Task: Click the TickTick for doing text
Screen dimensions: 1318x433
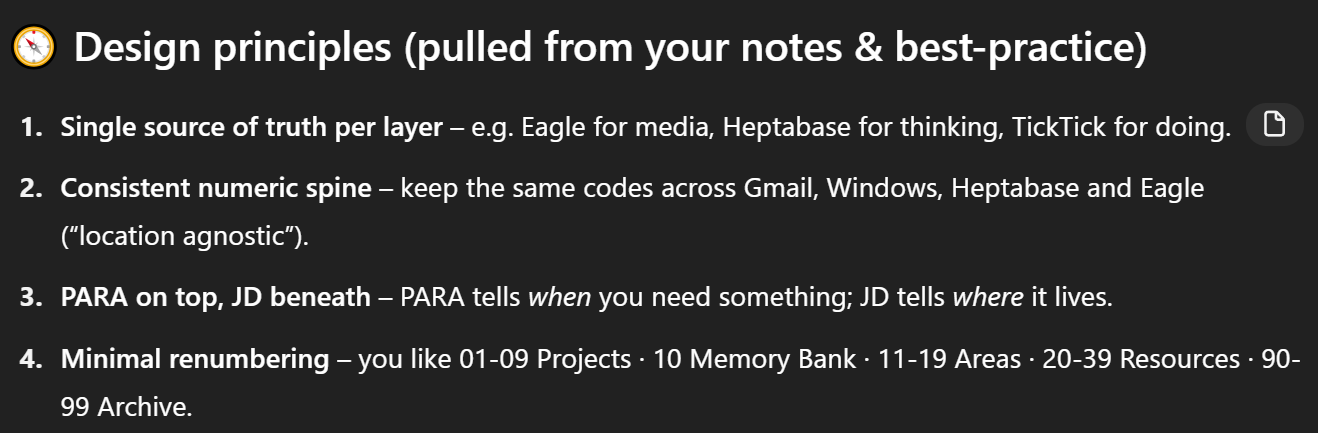Action: coord(1121,128)
